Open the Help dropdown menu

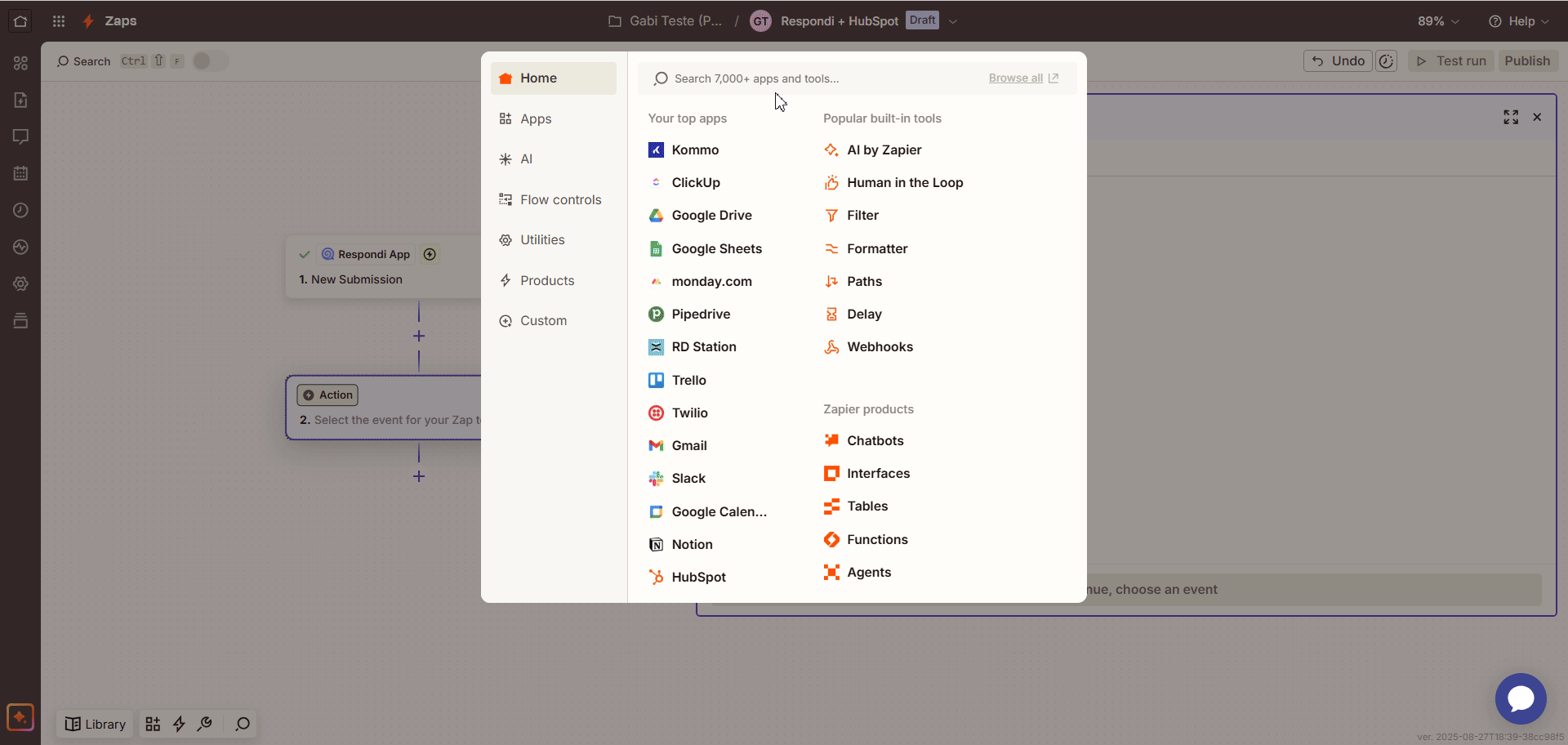(1519, 21)
